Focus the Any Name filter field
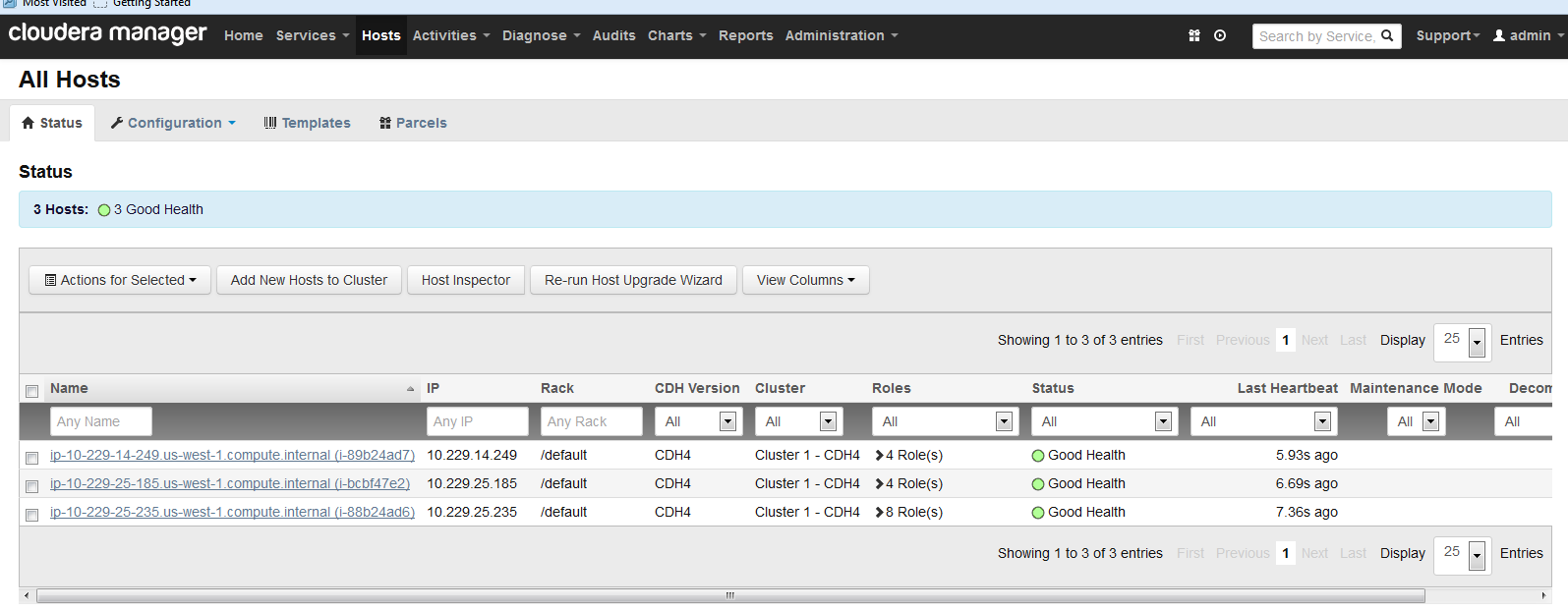Viewport: 1568px width, 610px height. (x=101, y=421)
